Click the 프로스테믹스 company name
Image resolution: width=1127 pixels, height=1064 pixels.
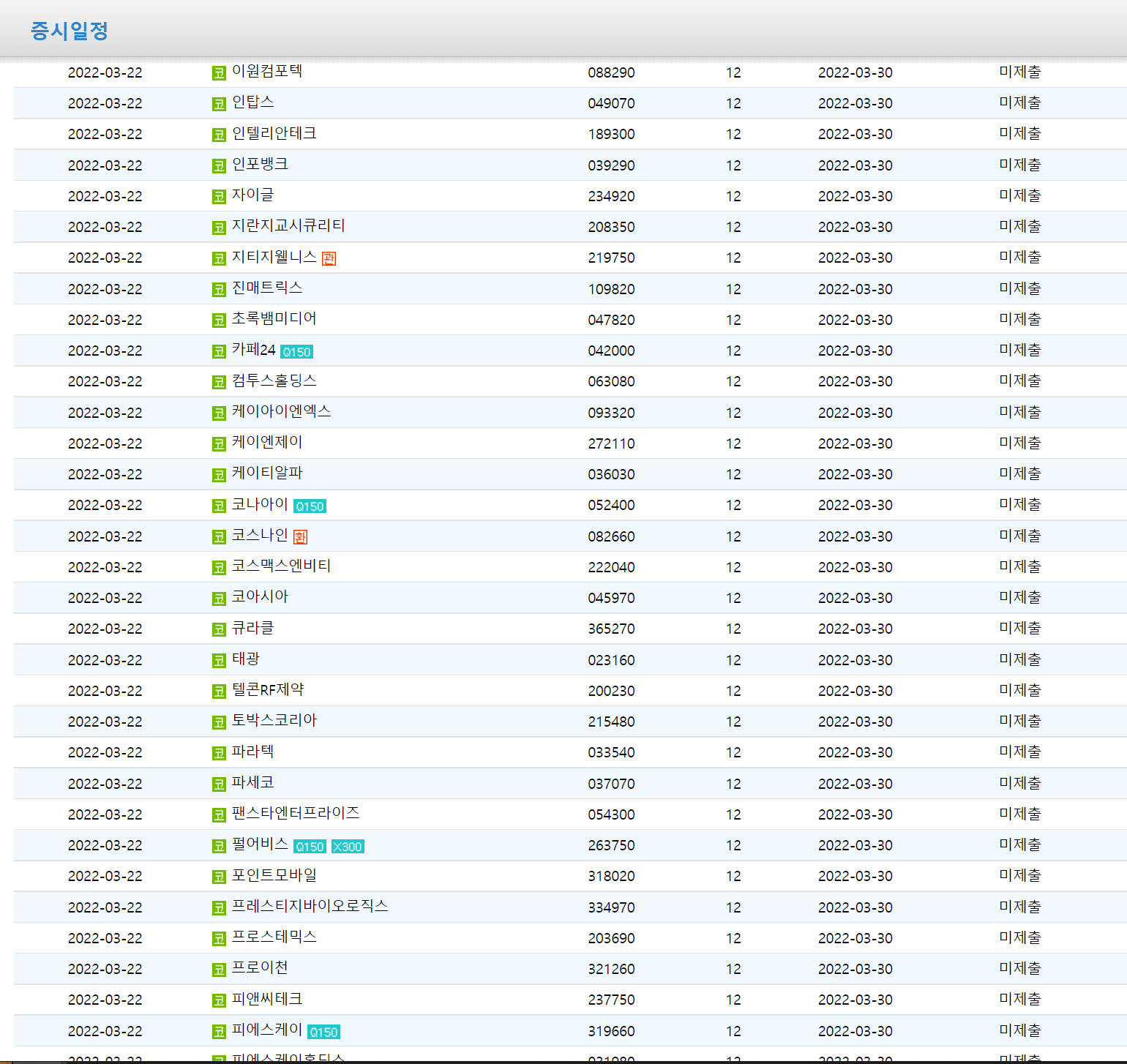pyautogui.click(x=274, y=937)
